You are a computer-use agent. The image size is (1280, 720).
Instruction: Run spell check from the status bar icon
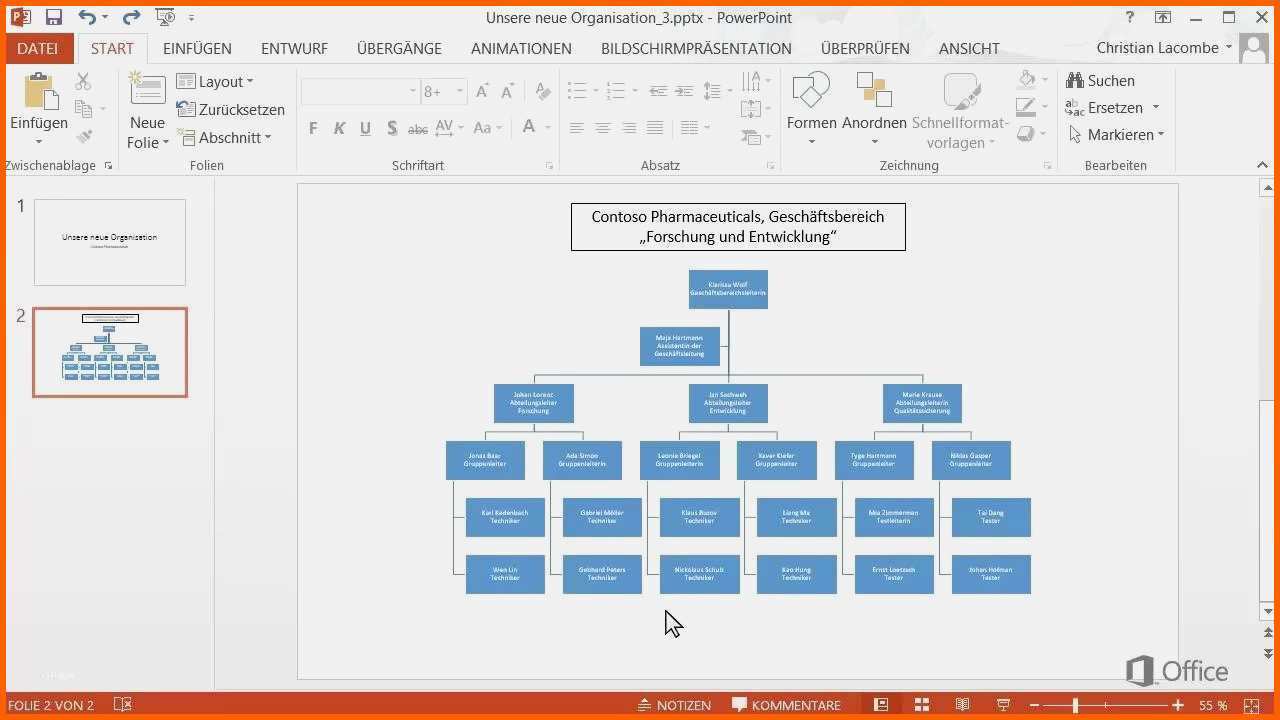pos(122,705)
